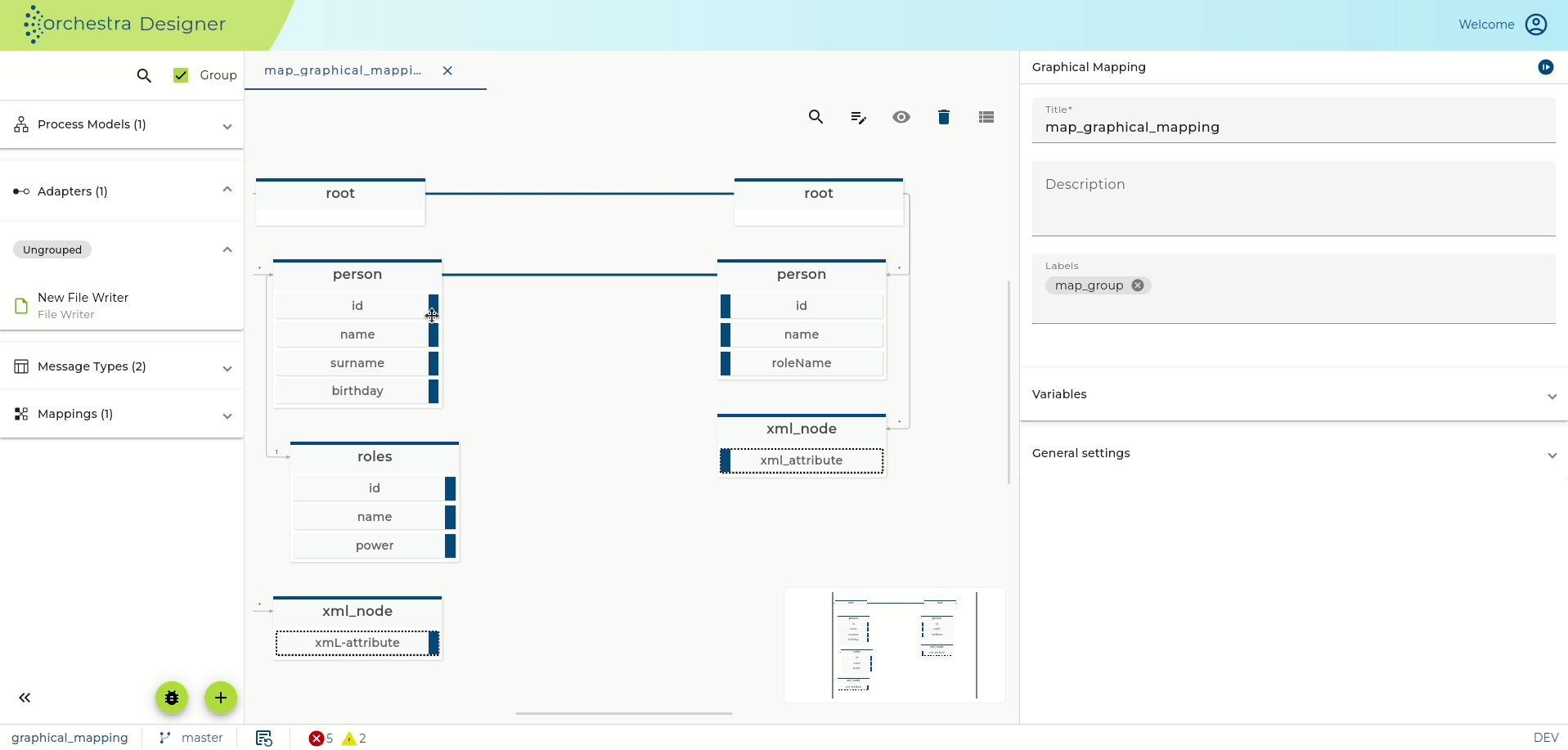Click the sidebar search magnifier icon

(144, 75)
